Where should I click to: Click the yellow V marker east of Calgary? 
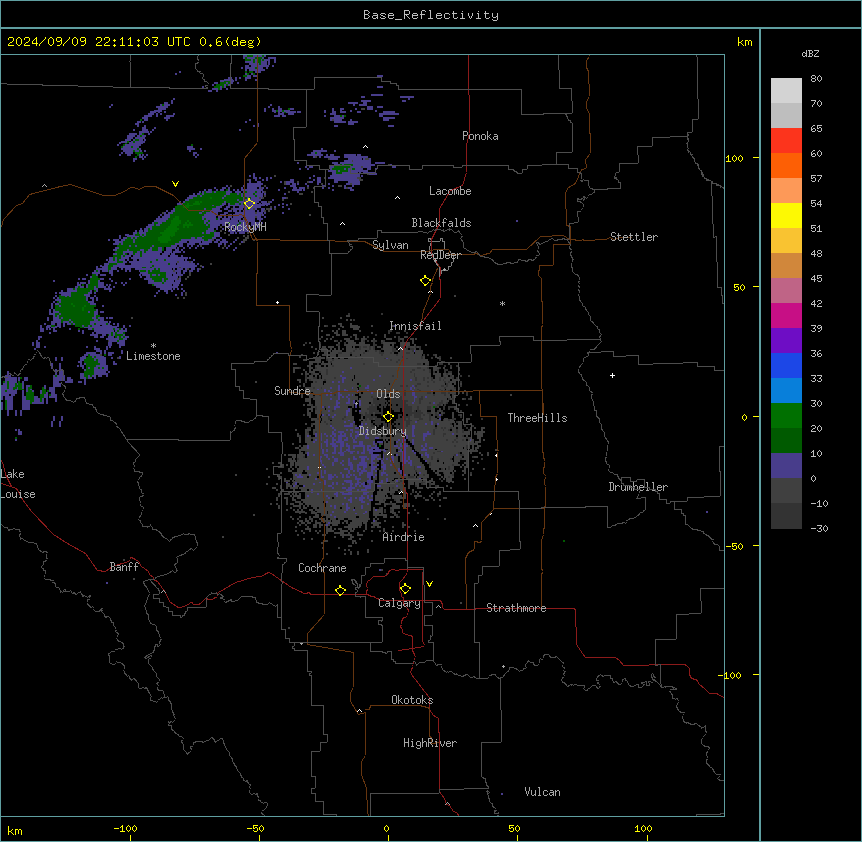tap(429, 584)
